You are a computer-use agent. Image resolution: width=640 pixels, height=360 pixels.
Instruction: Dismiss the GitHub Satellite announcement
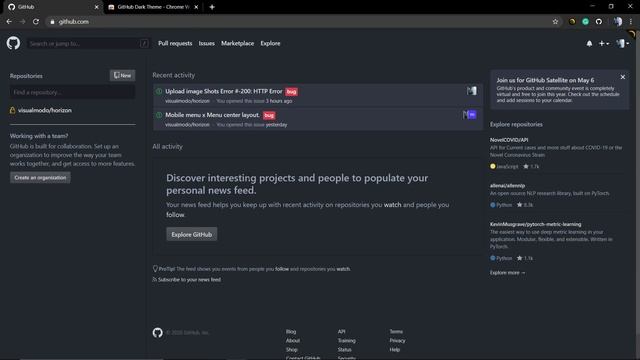(622, 77)
